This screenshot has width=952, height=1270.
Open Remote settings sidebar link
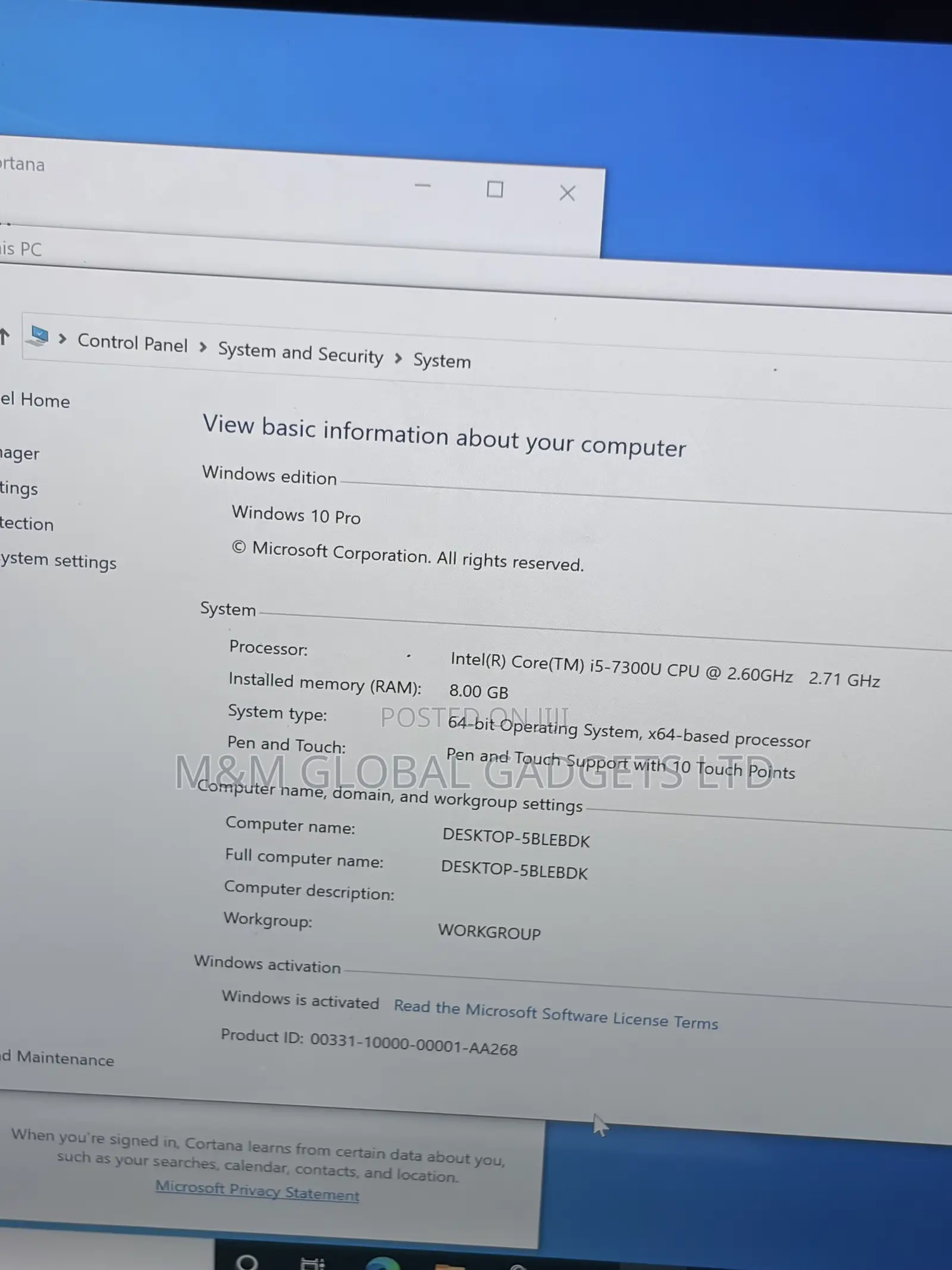tap(18, 489)
